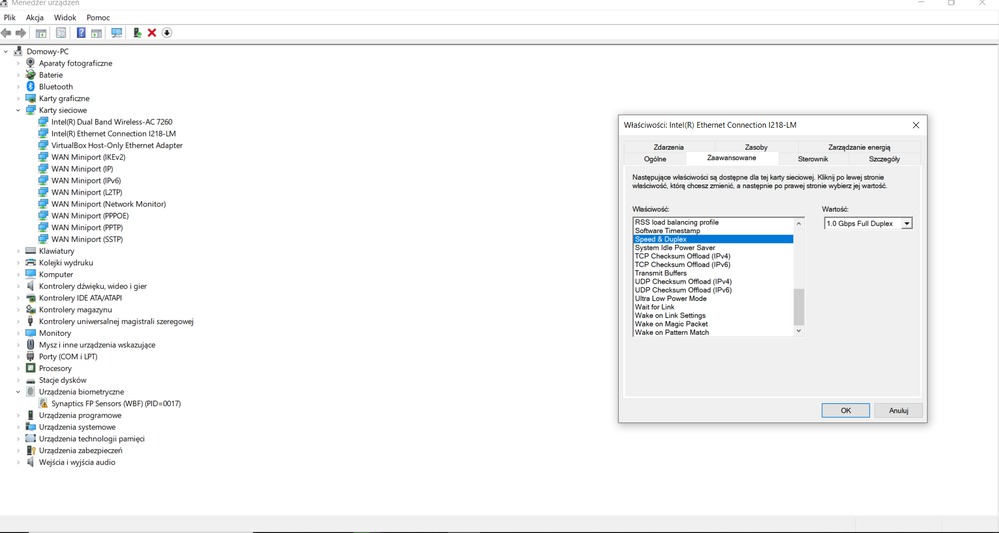Viewport: 999px width, 533px height.
Task: Click the Intel Dual Band Wireless-AC adapter icon
Action: 43,122
